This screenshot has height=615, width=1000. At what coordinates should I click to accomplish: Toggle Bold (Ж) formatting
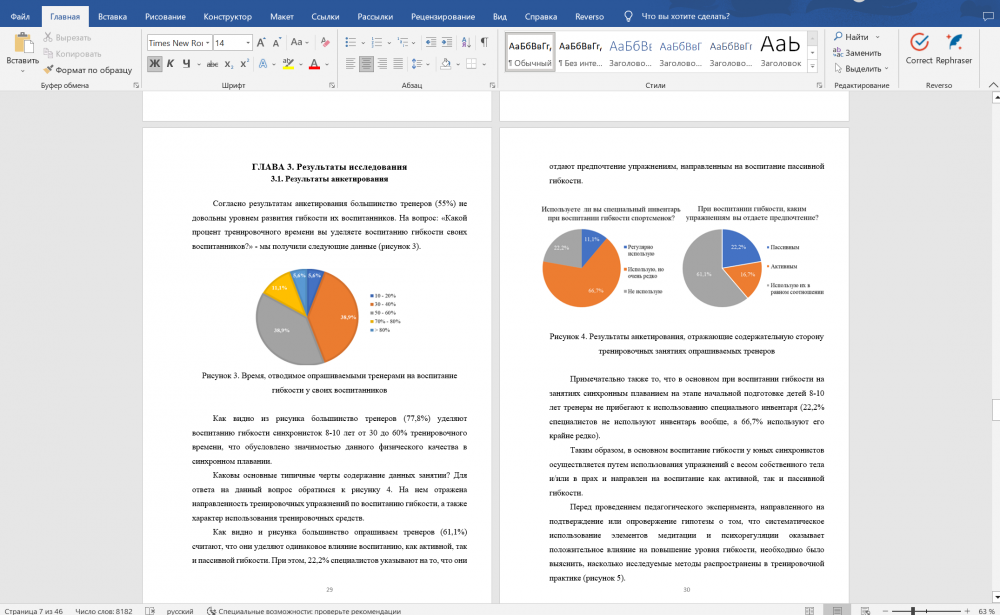click(x=154, y=64)
